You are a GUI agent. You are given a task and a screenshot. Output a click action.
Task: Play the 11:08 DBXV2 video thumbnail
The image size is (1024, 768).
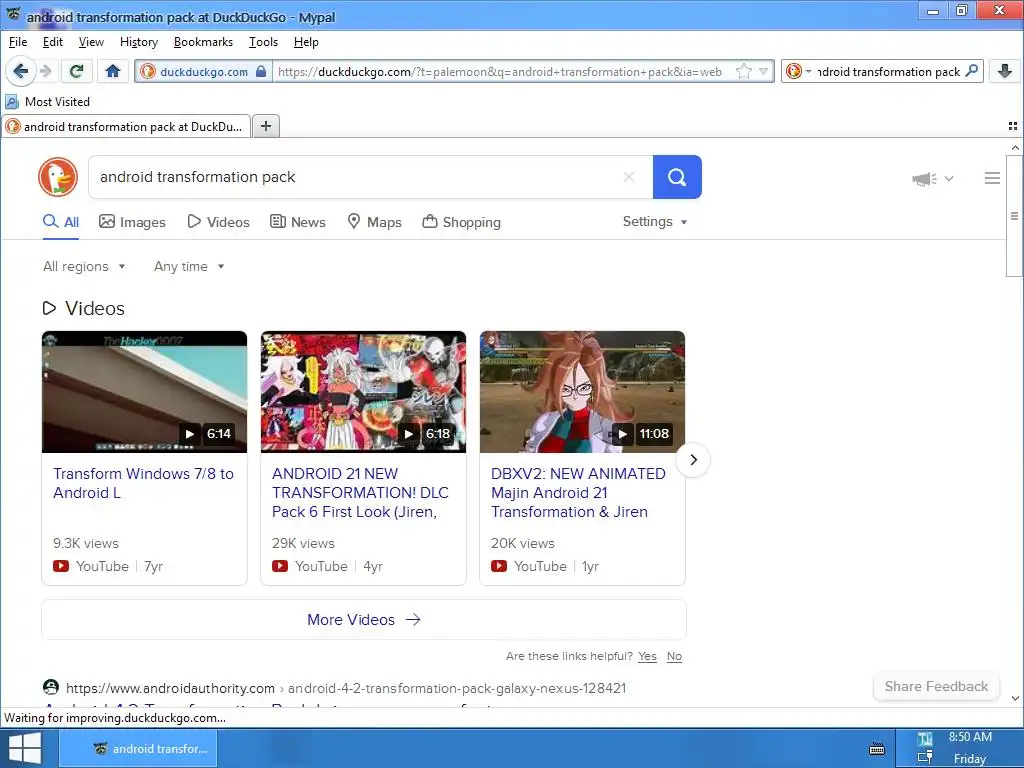(x=583, y=392)
